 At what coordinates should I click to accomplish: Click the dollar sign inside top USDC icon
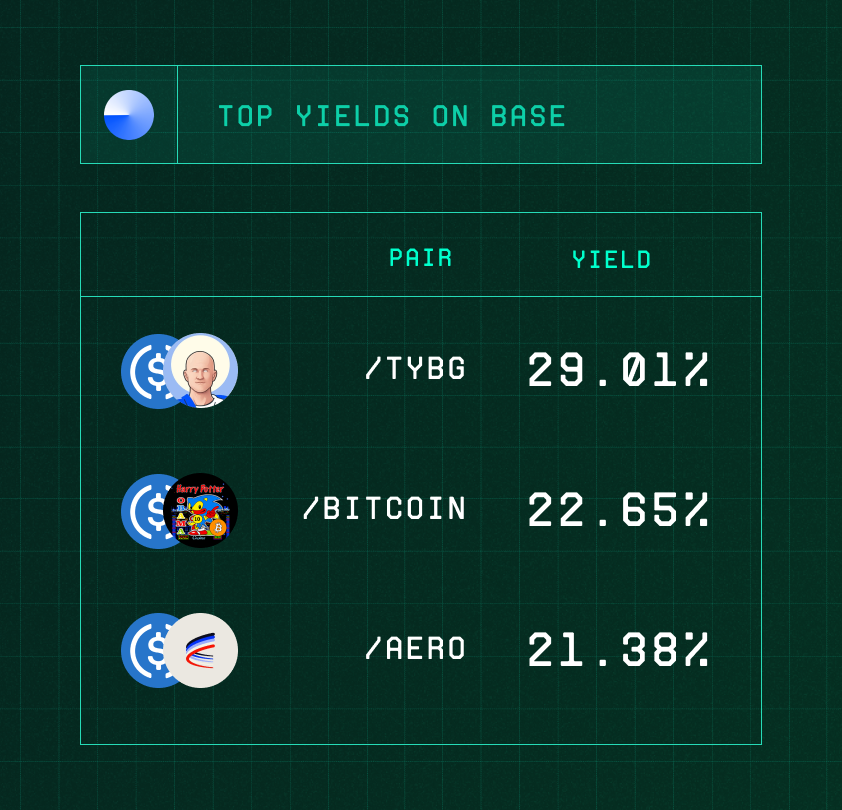point(156,371)
